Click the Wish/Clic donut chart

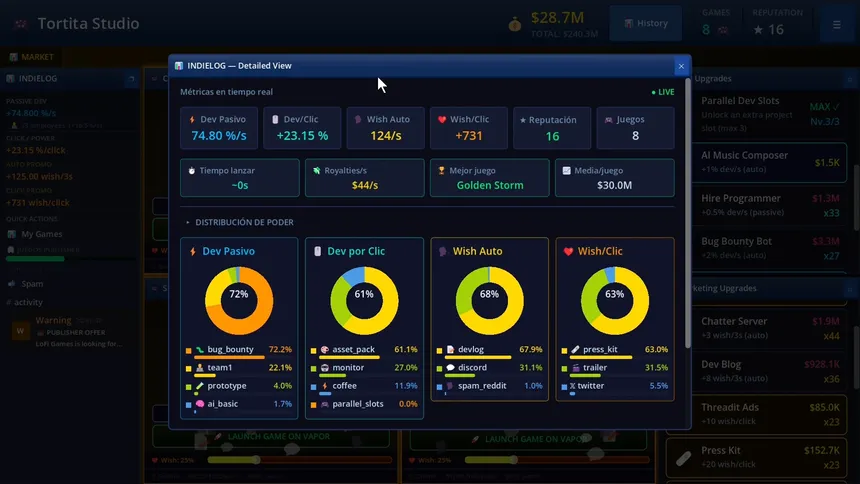coord(614,301)
